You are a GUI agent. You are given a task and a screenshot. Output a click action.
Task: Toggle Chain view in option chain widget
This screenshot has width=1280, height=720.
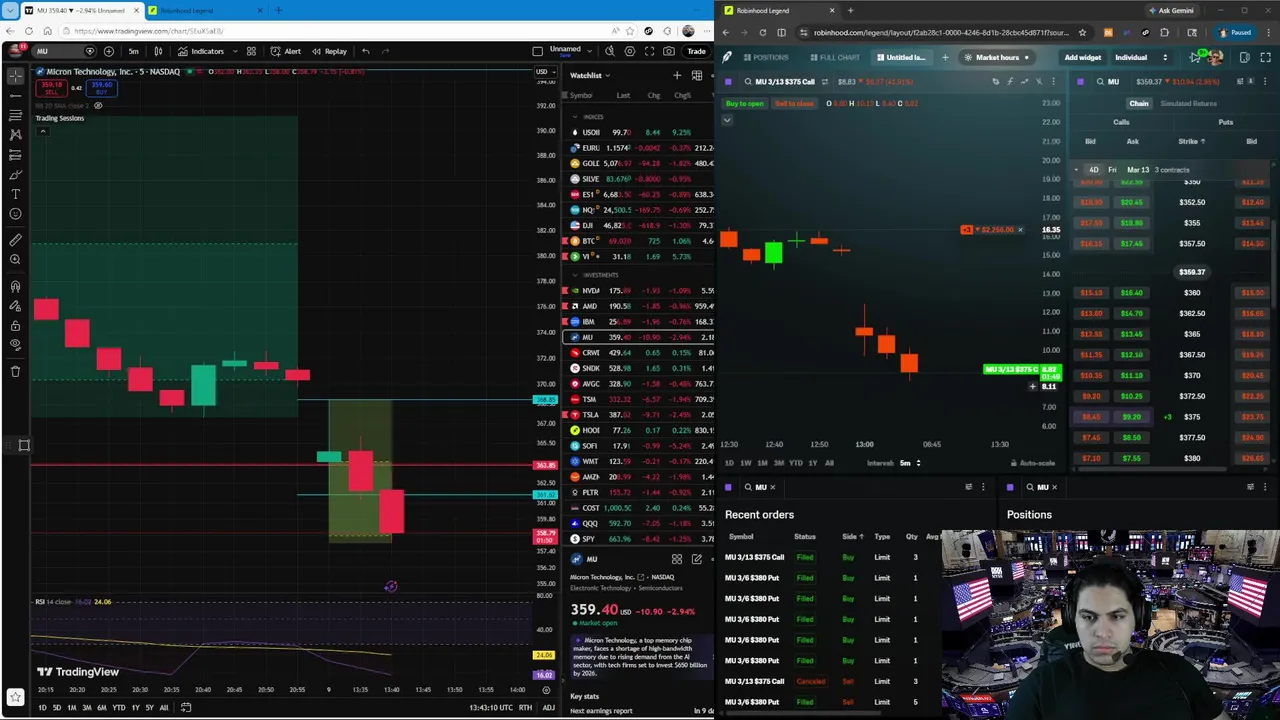1139,103
